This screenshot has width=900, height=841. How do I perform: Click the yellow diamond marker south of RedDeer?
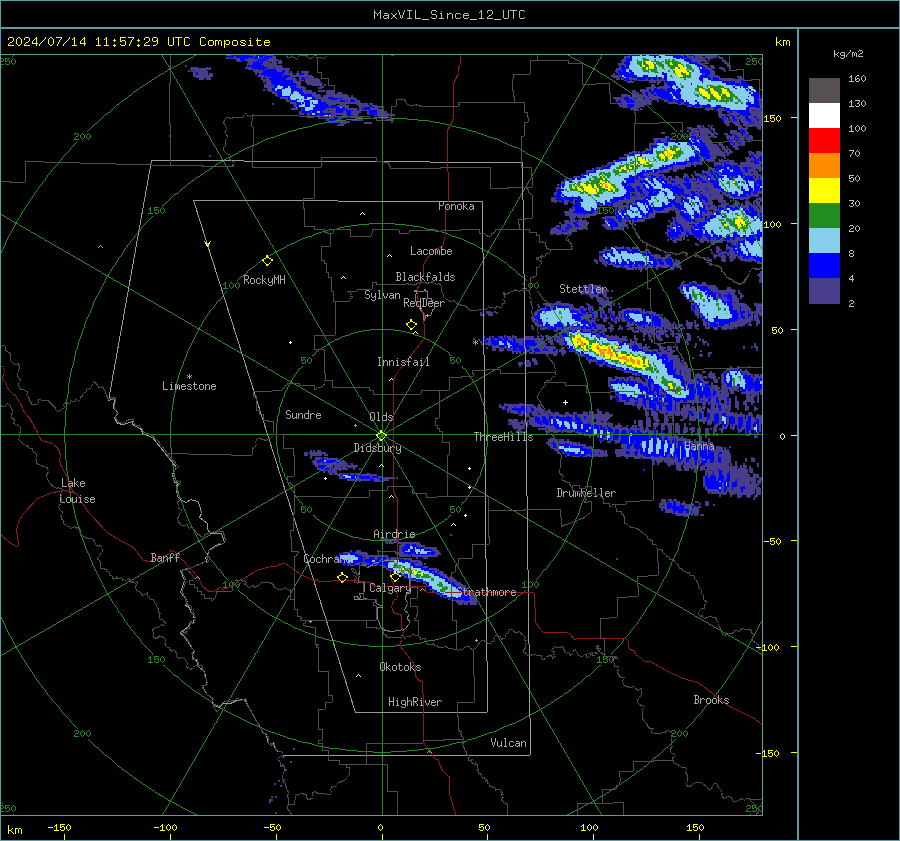(x=411, y=325)
